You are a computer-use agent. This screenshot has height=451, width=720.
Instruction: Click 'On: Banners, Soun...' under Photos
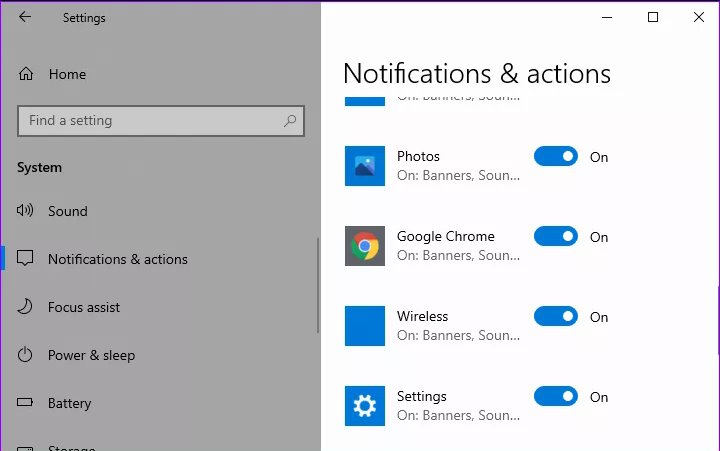458,175
